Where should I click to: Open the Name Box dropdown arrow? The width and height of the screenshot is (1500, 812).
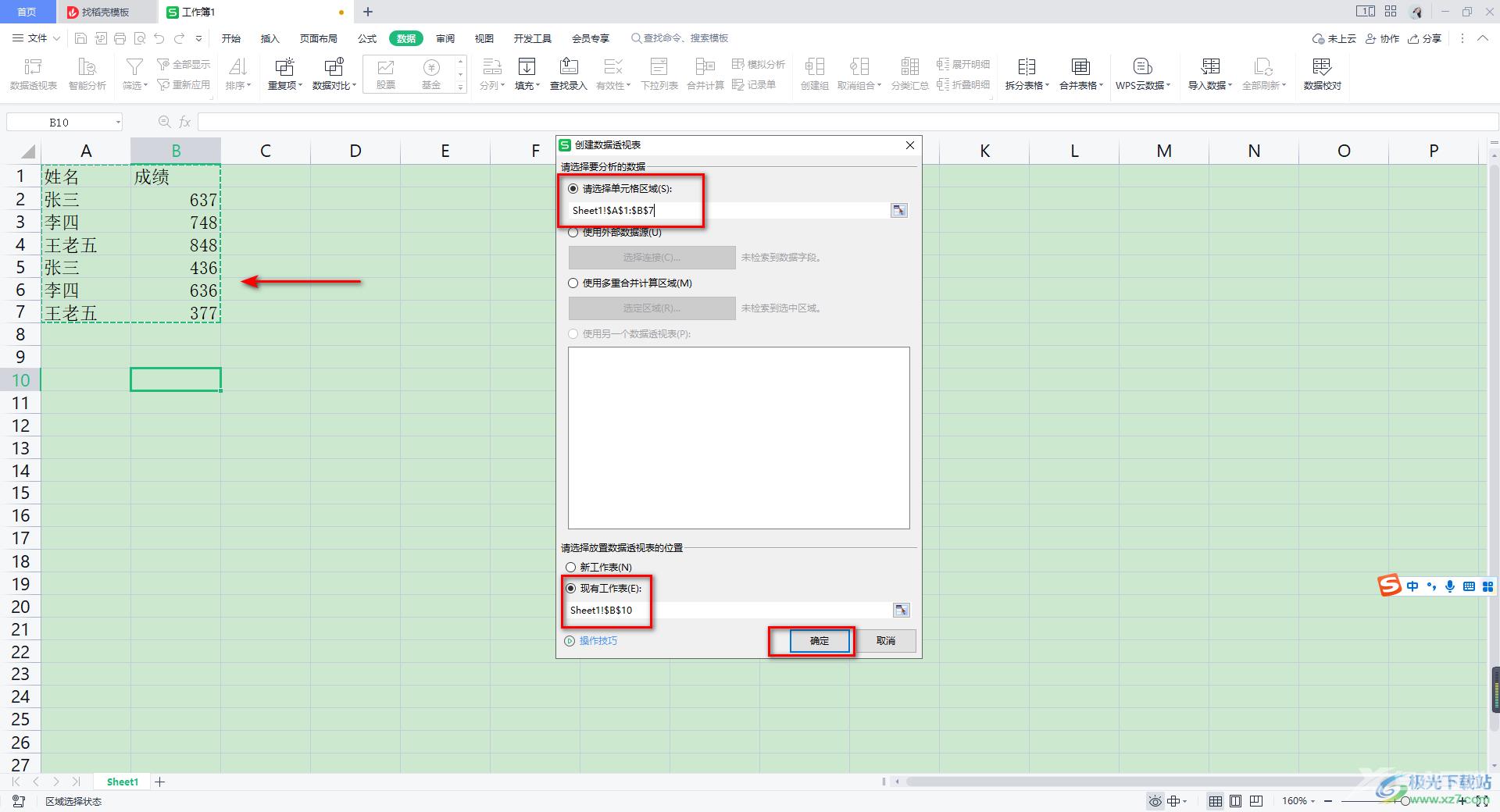pos(118,122)
